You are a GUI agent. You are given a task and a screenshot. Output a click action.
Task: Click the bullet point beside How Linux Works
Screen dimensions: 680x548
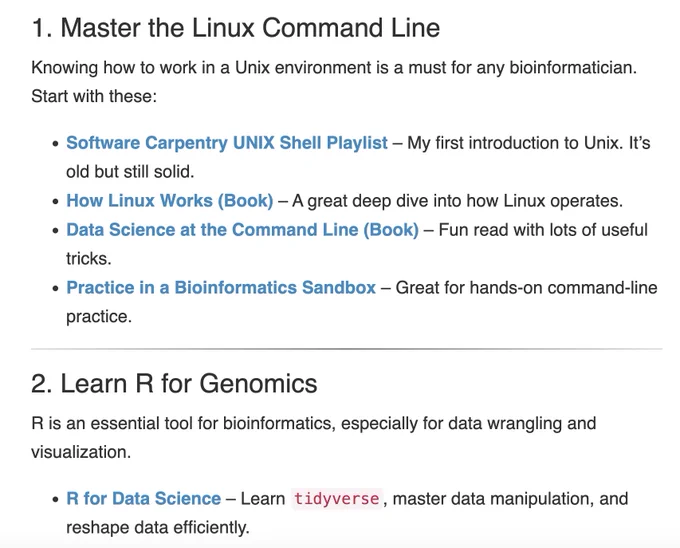[55, 202]
